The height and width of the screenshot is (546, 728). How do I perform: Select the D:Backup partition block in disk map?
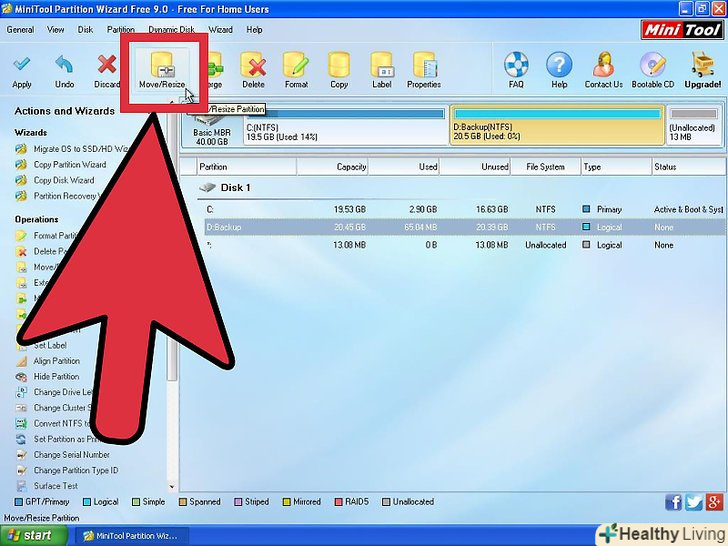pyautogui.click(x=557, y=125)
